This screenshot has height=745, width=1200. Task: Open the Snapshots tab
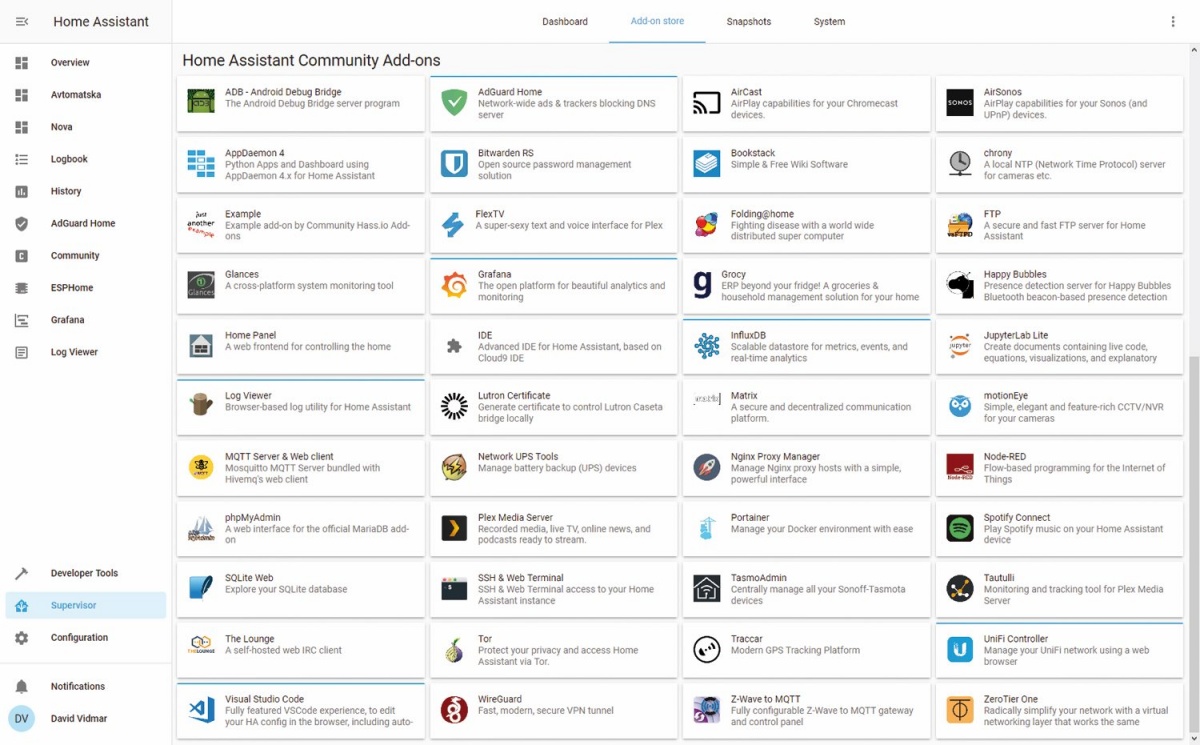click(x=749, y=21)
